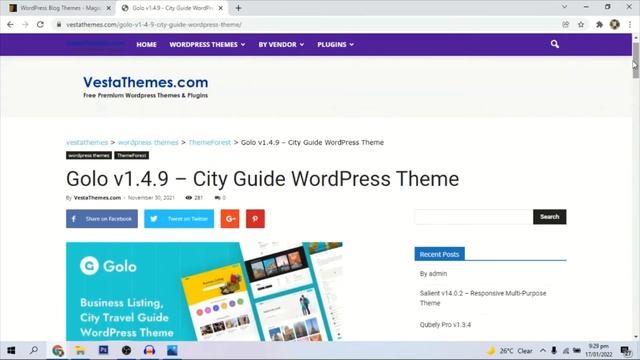The image size is (640, 360).
Task: Open Photoshop from the taskbar
Action: (104, 350)
